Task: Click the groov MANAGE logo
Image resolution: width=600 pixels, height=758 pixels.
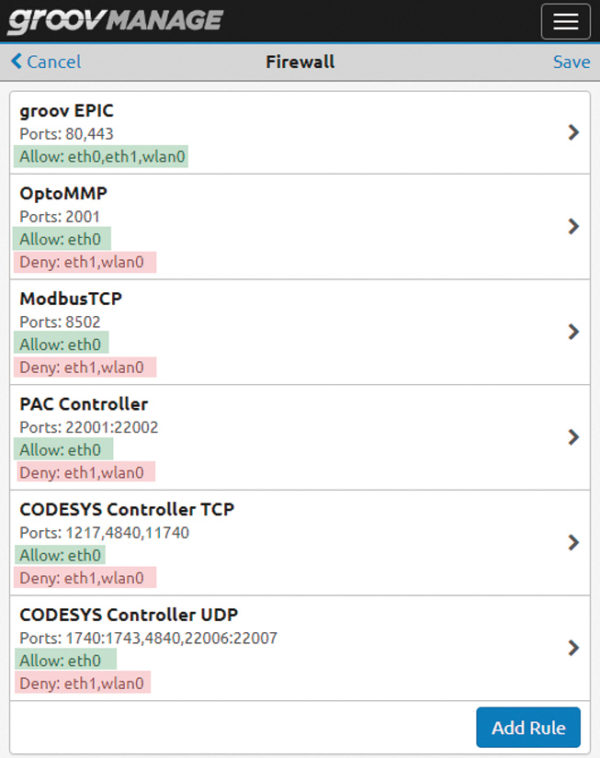Action: [116, 21]
